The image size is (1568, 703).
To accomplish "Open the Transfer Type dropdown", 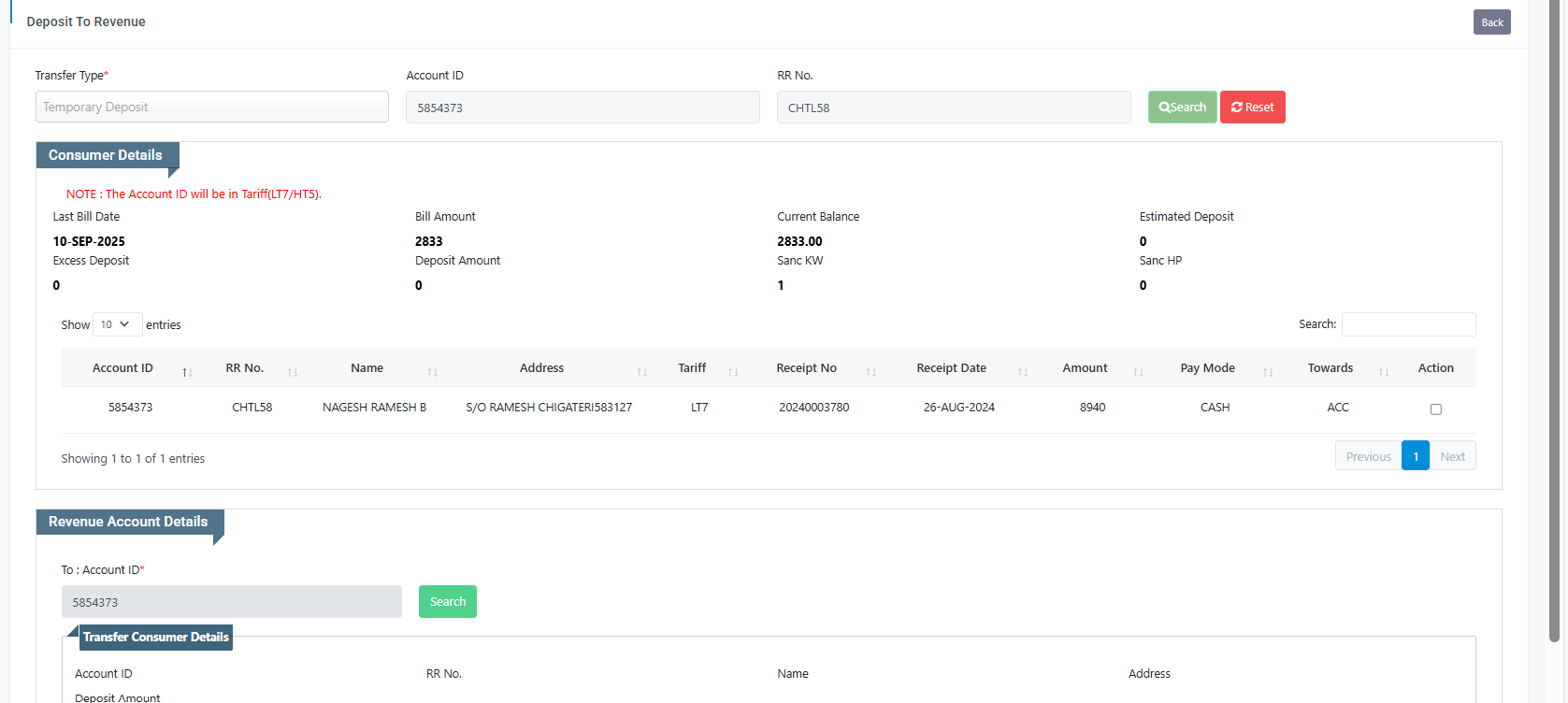I will coord(212,107).
